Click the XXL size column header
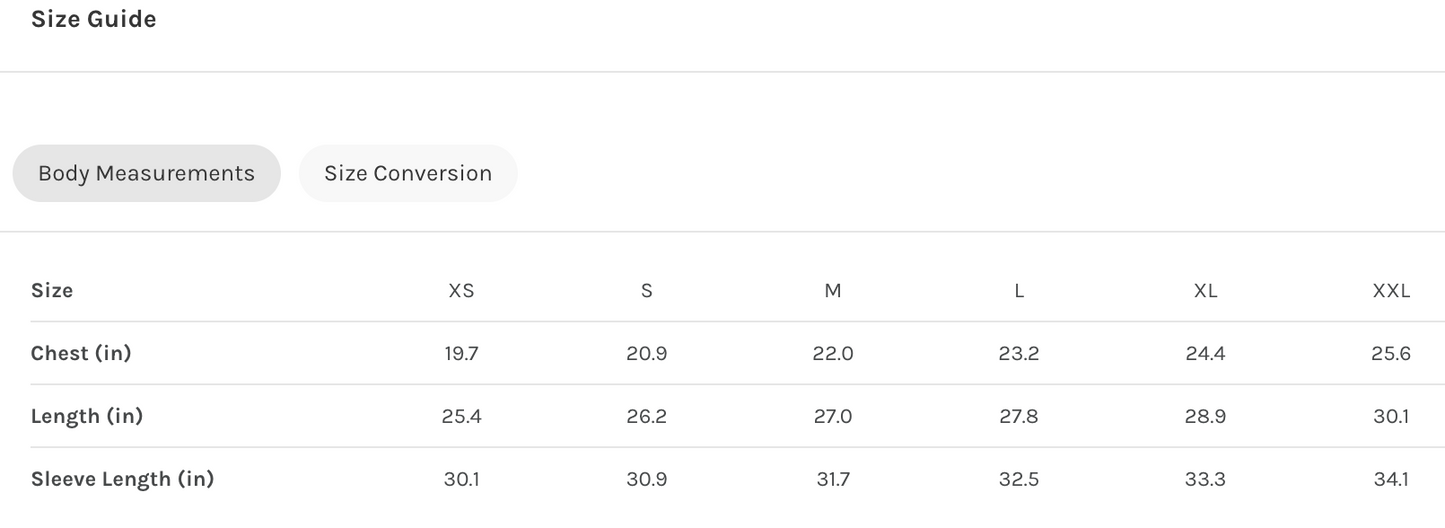 tap(1391, 291)
